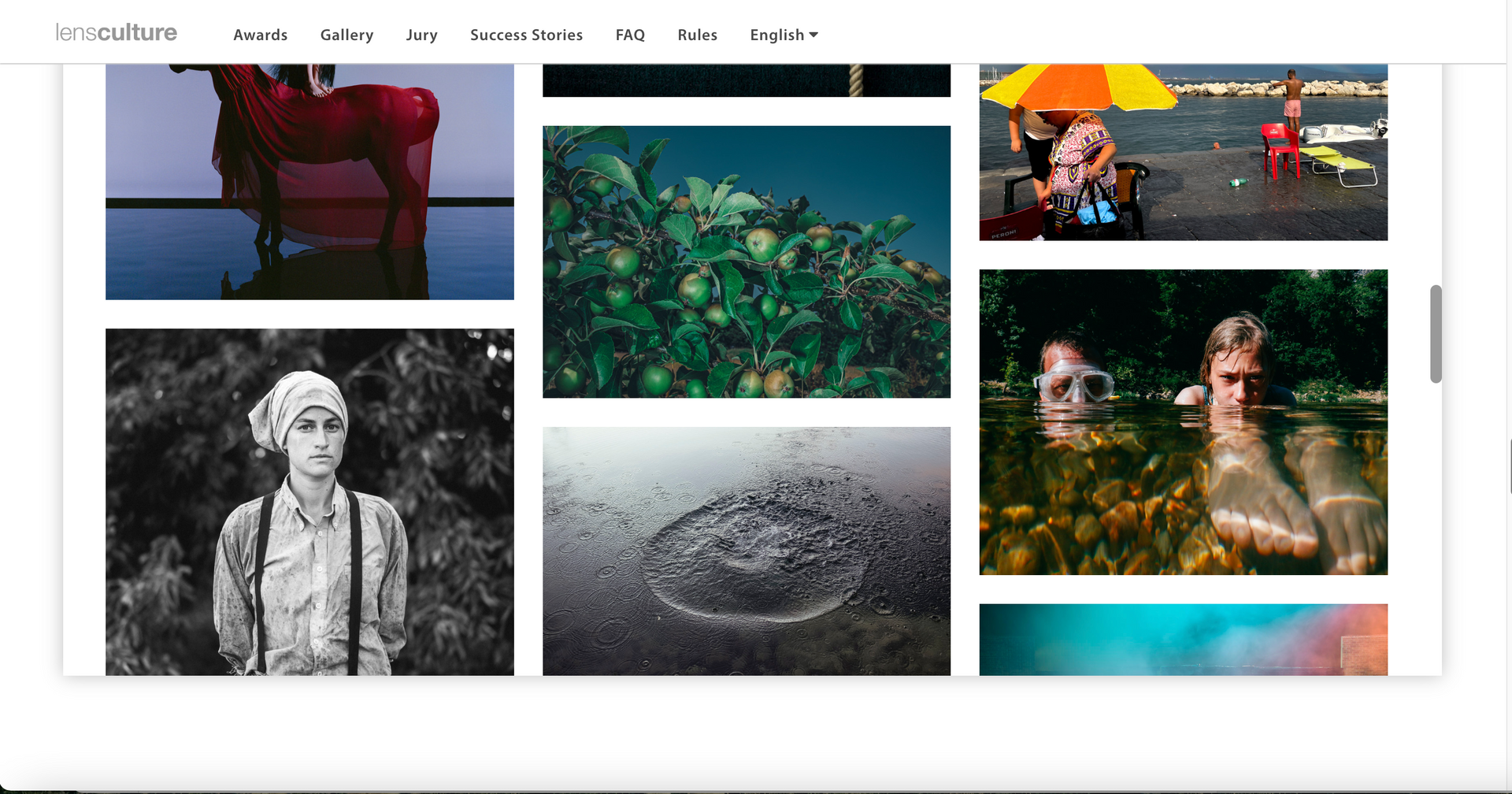The height and width of the screenshot is (794, 1512).
Task: Click the lensculture logo
Action: 116,32
